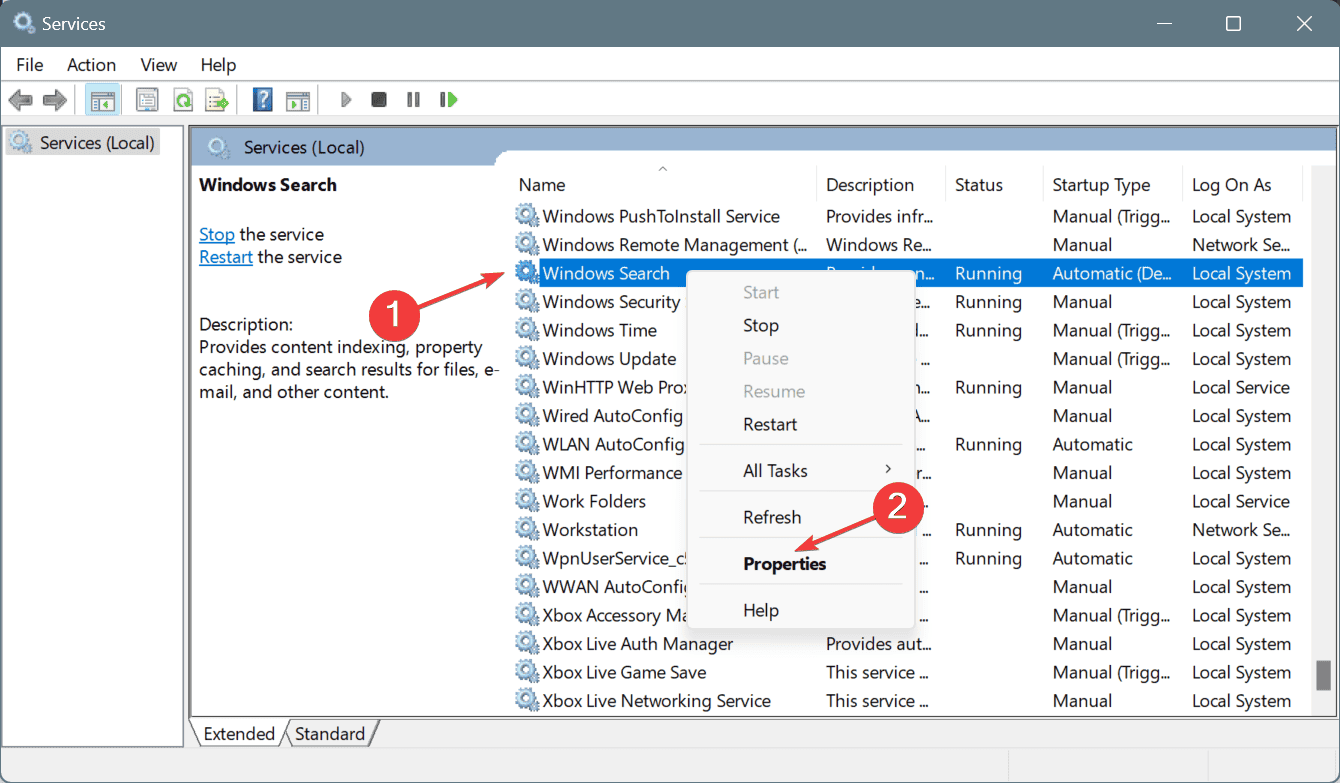The width and height of the screenshot is (1340, 783).
Task: Click the gear icon beside Windows Time
Action: 526,330
